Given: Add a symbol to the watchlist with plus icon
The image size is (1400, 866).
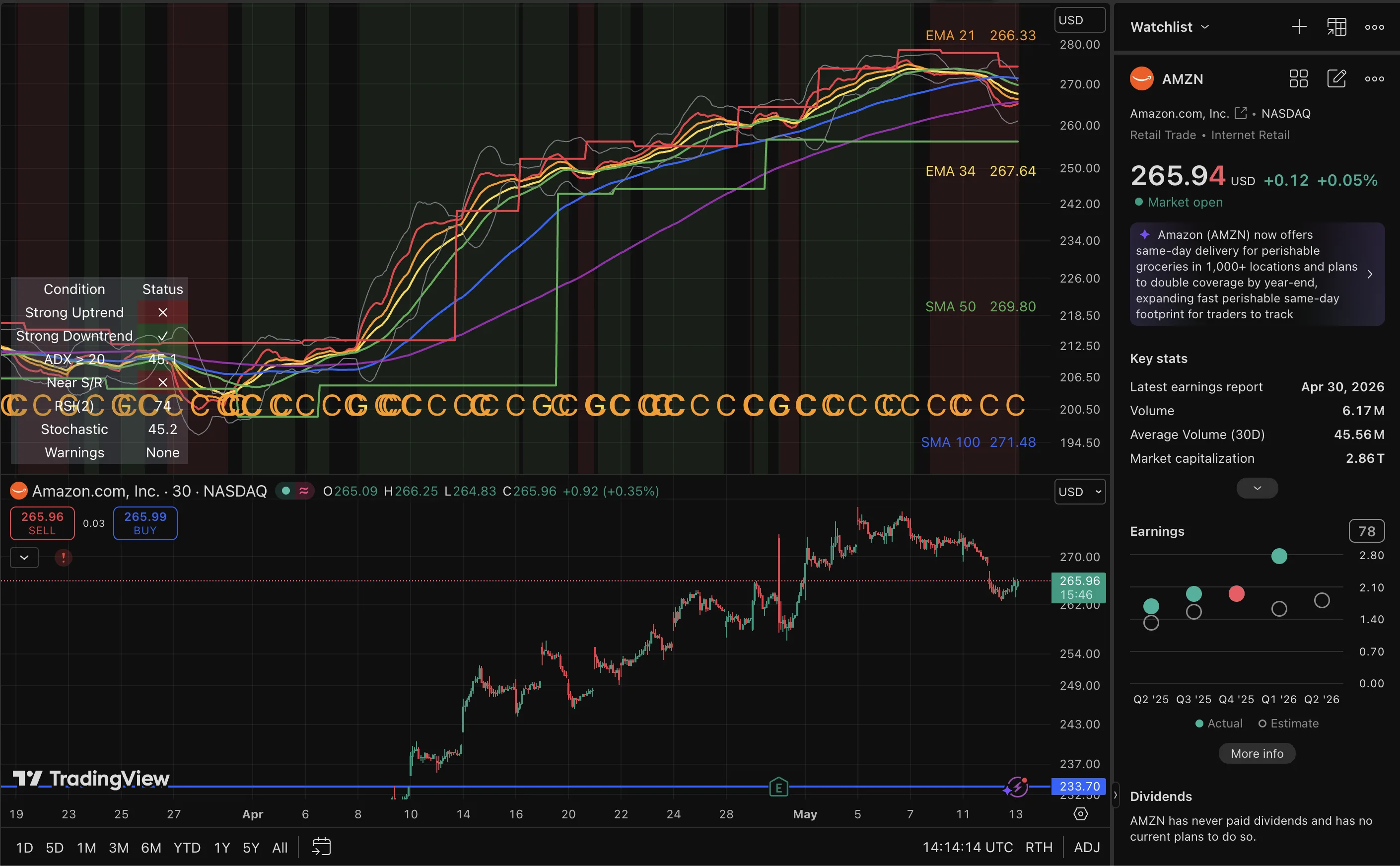Looking at the screenshot, I should [1299, 27].
